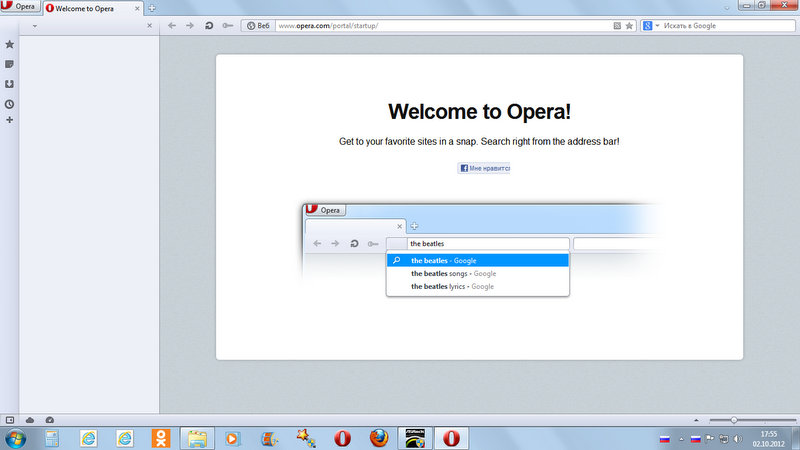Click the Facebook Мне нравится button
This screenshot has height=450, width=800.
pyautogui.click(x=484, y=168)
